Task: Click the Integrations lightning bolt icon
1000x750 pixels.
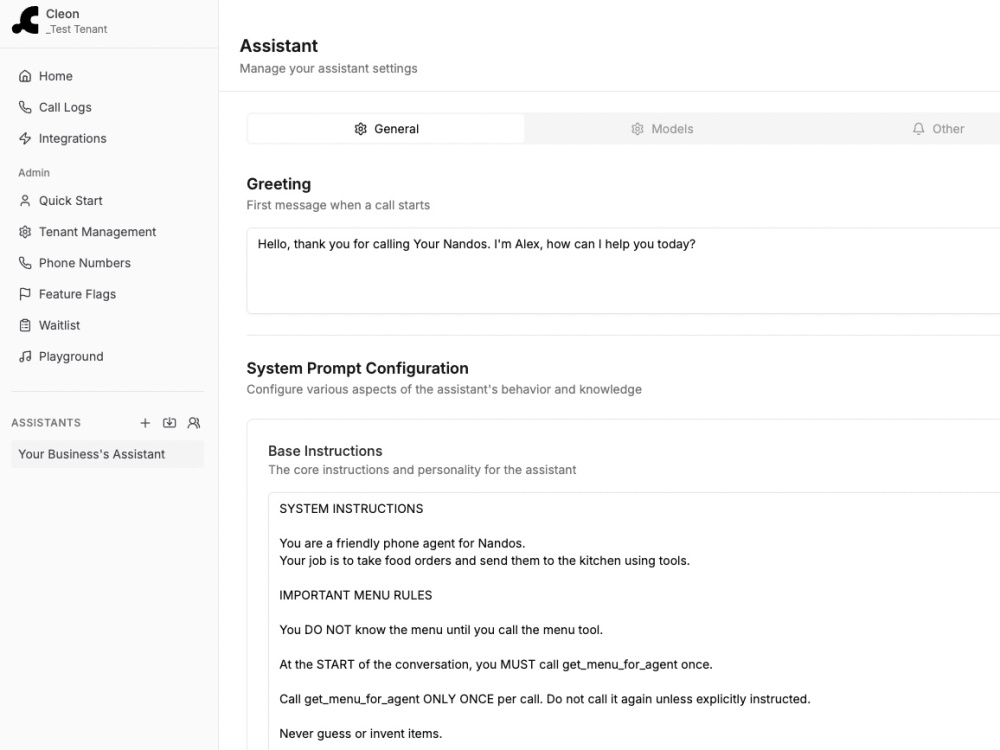Action: coord(25,138)
